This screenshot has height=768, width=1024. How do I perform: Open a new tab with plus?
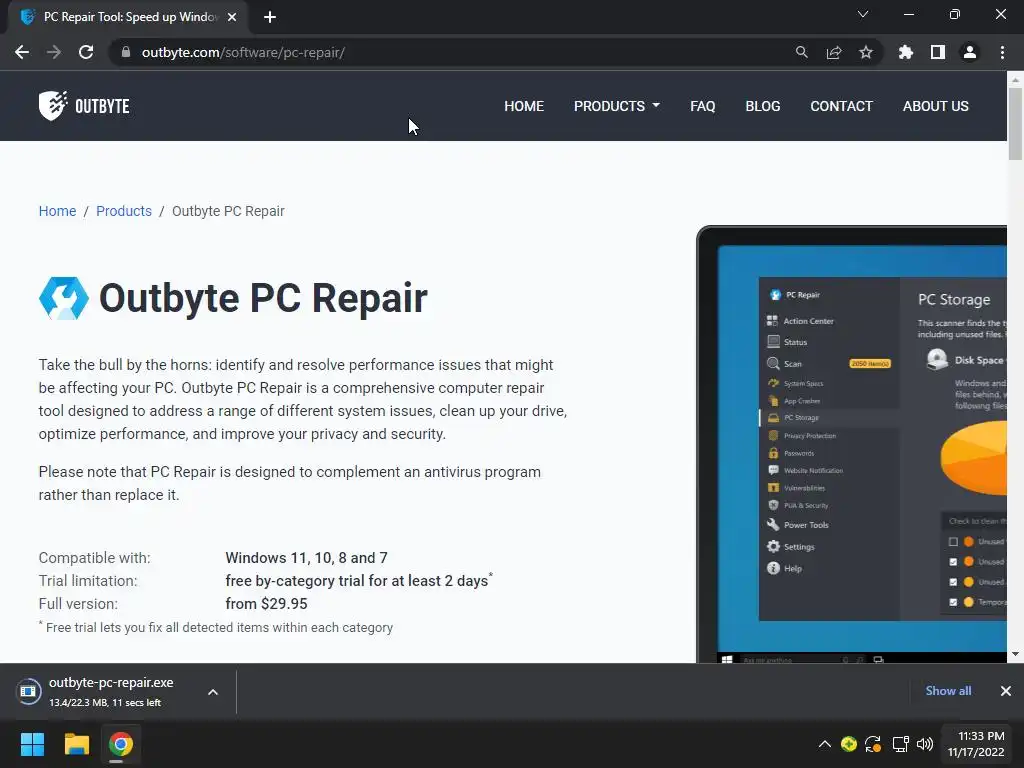point(270,17)
